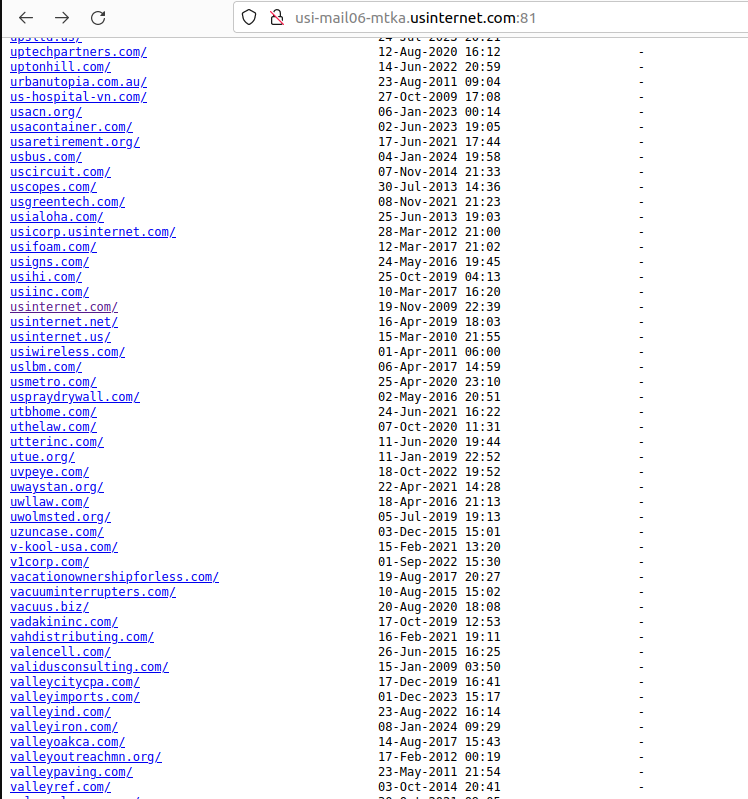Open valleycitycpa.com/ directory
The image size is (748, 799).
(x=75, y=682)
